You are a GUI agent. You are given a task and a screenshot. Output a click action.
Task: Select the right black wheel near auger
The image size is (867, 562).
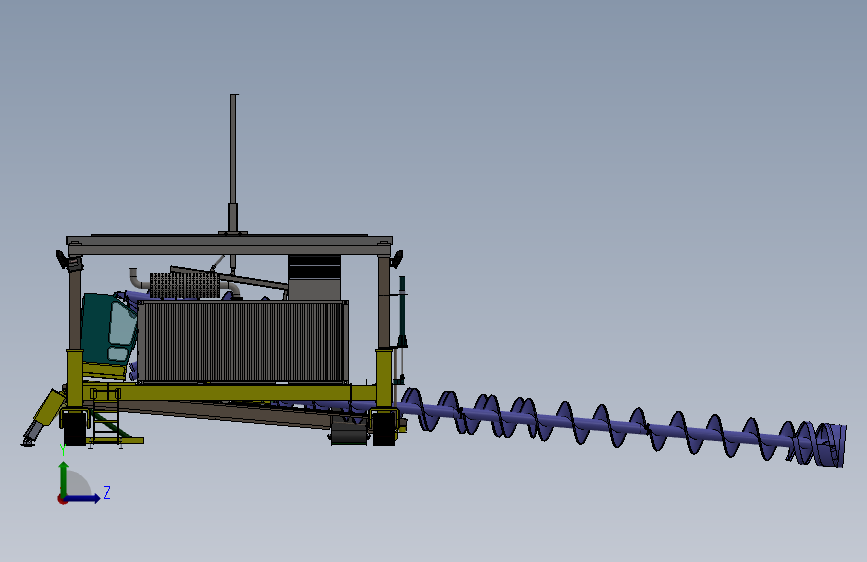pyautogui.click(x=384, y=428)
